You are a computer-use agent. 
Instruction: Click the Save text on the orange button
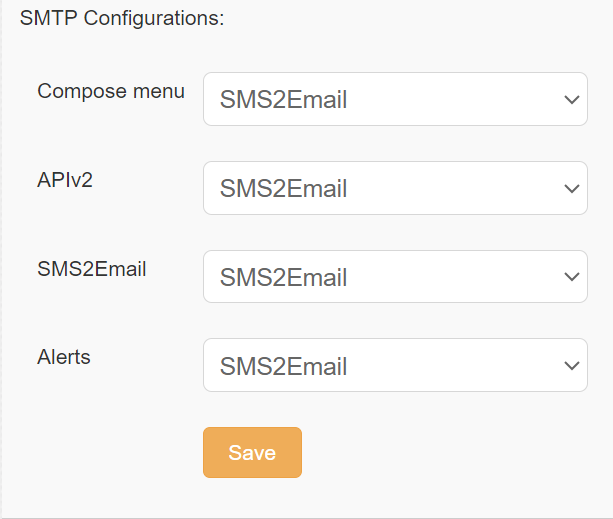click(x=252, y=453)
